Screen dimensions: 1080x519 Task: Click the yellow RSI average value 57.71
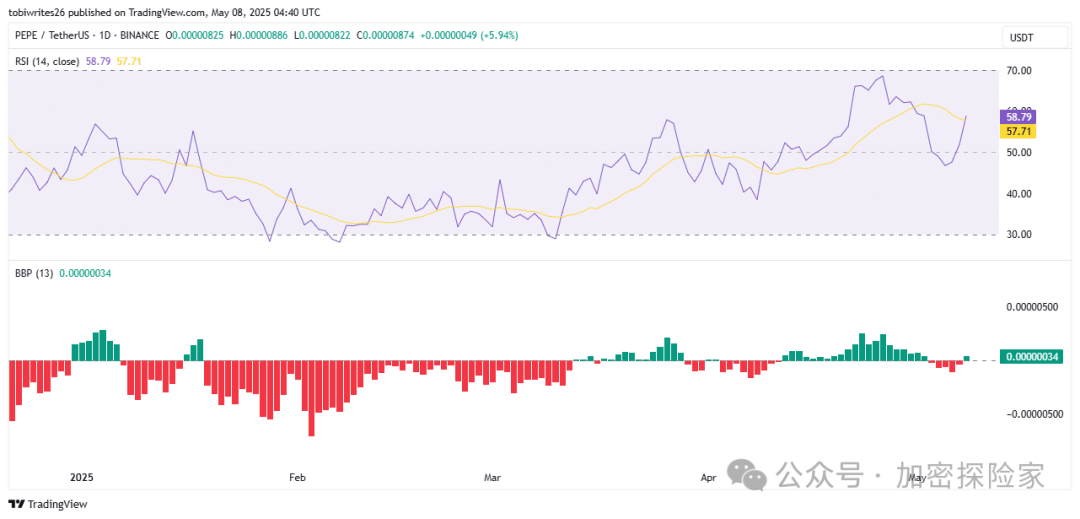tap(130, 61)
